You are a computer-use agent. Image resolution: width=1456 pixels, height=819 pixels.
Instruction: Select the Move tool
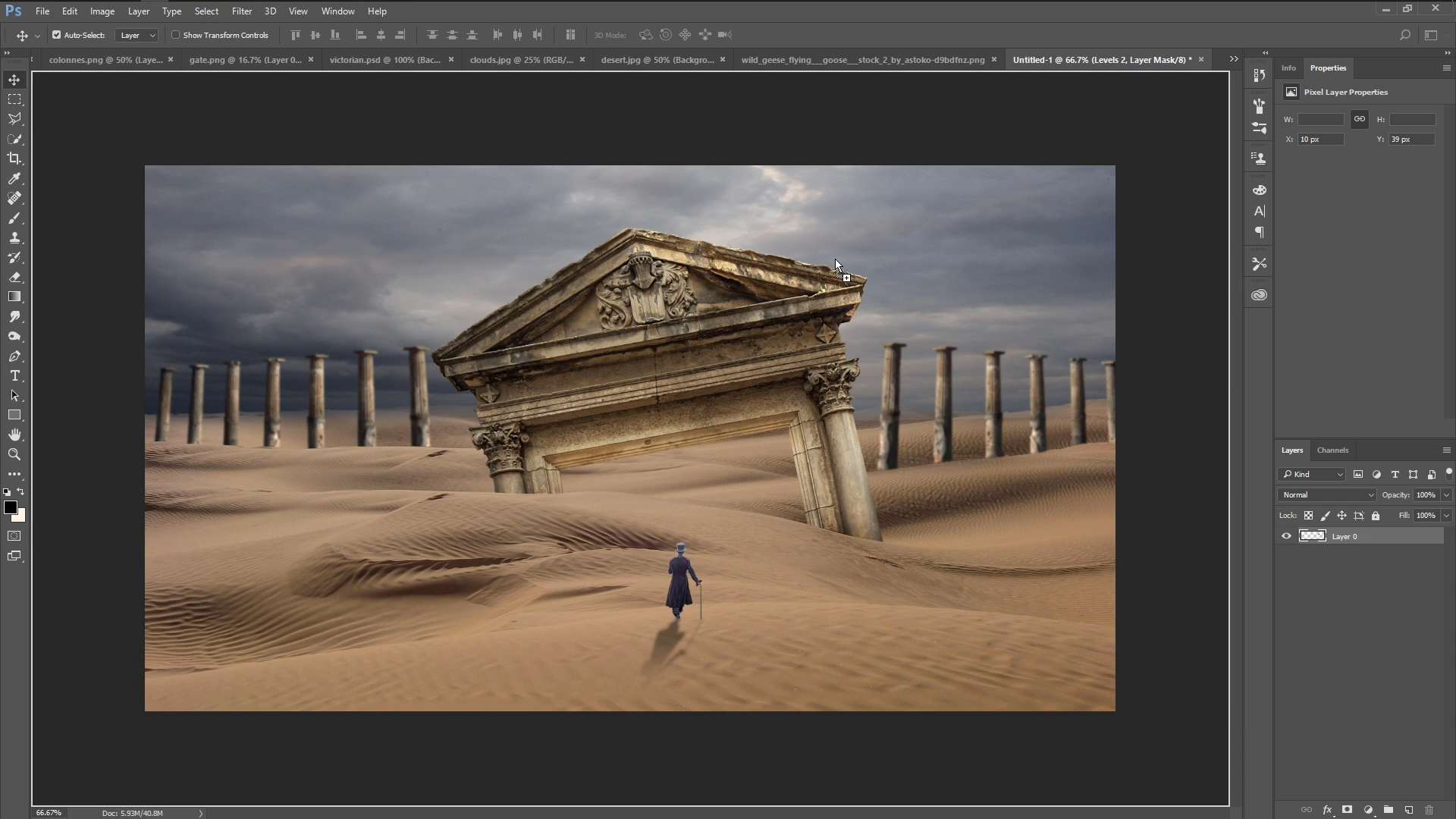coord(14,80)
